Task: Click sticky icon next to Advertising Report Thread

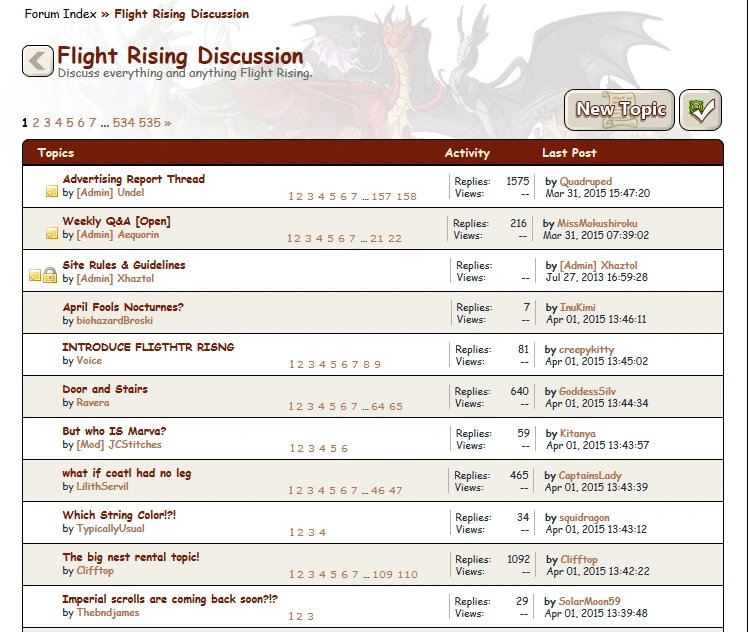Action: tap(51, 191)
